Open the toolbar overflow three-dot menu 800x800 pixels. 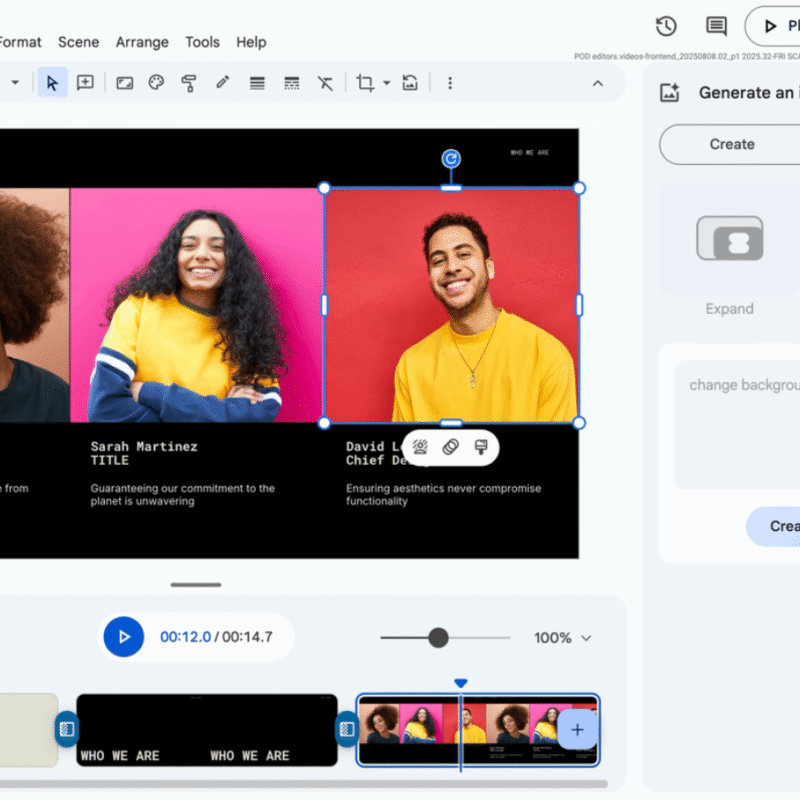(x=450, y=83)
